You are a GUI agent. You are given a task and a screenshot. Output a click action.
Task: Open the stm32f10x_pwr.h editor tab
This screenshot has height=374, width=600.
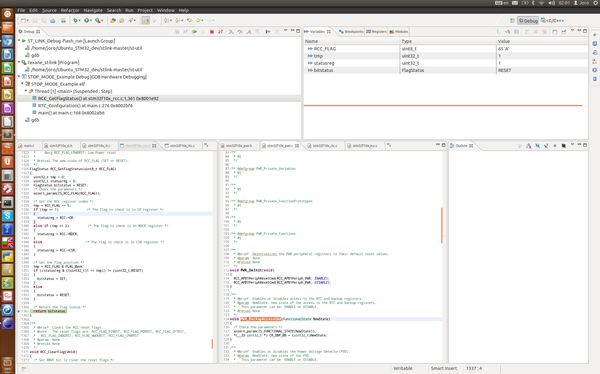tap(239, 146)
